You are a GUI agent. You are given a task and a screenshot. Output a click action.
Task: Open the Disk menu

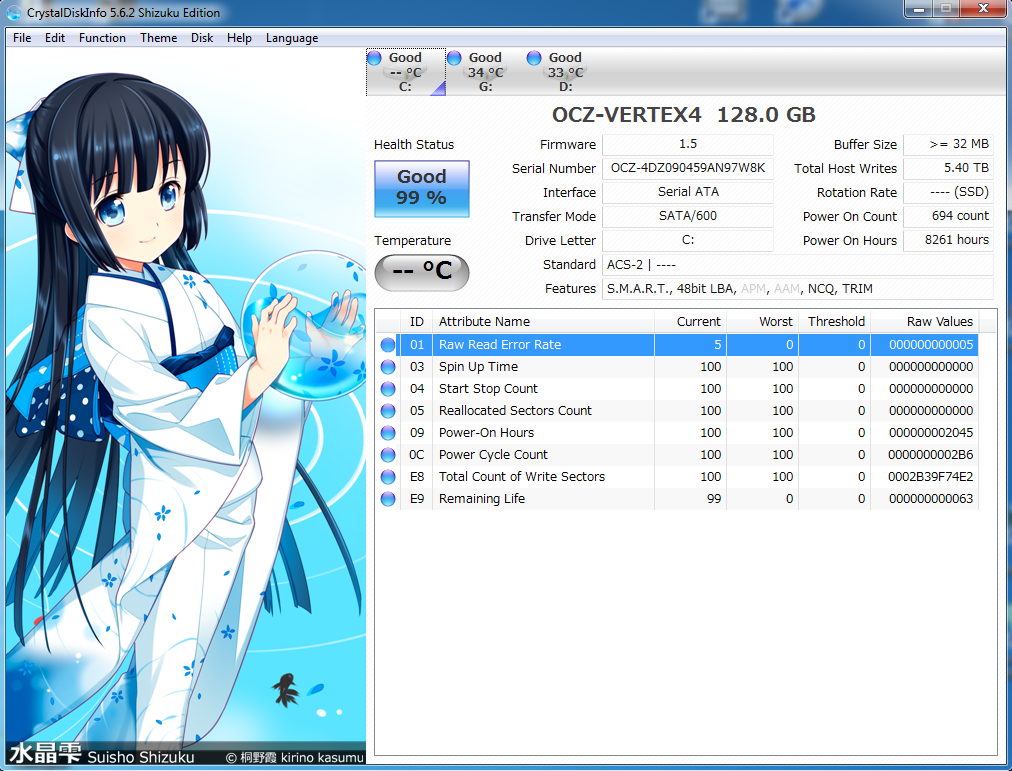click(202, 38)
